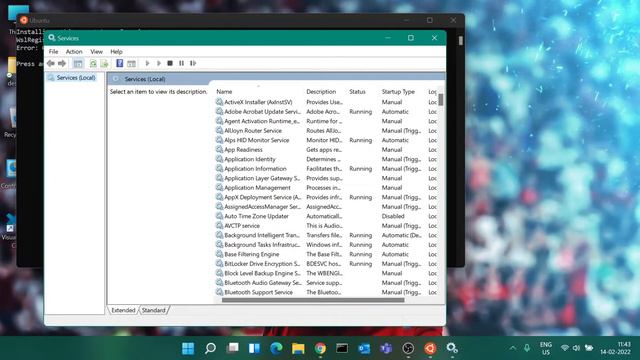The image size is (640, 360).
Task: Click the Disabled startup type cell
Action: click(393, 216)
